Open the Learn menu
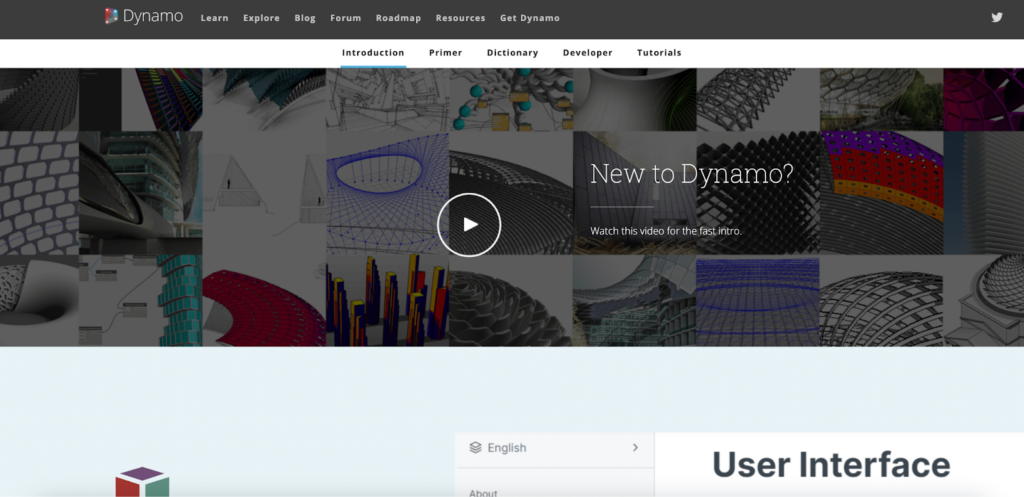Image resolution: width=1024 pixels, height=497 pixels. coord(214,18)
